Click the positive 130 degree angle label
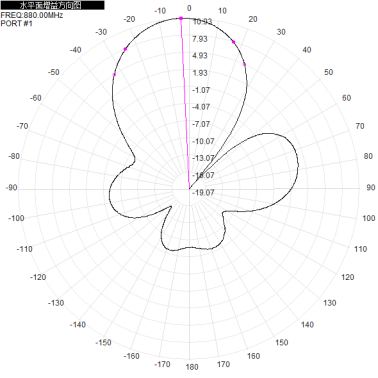Screen dimensions: 378x378 coord(330,303)
